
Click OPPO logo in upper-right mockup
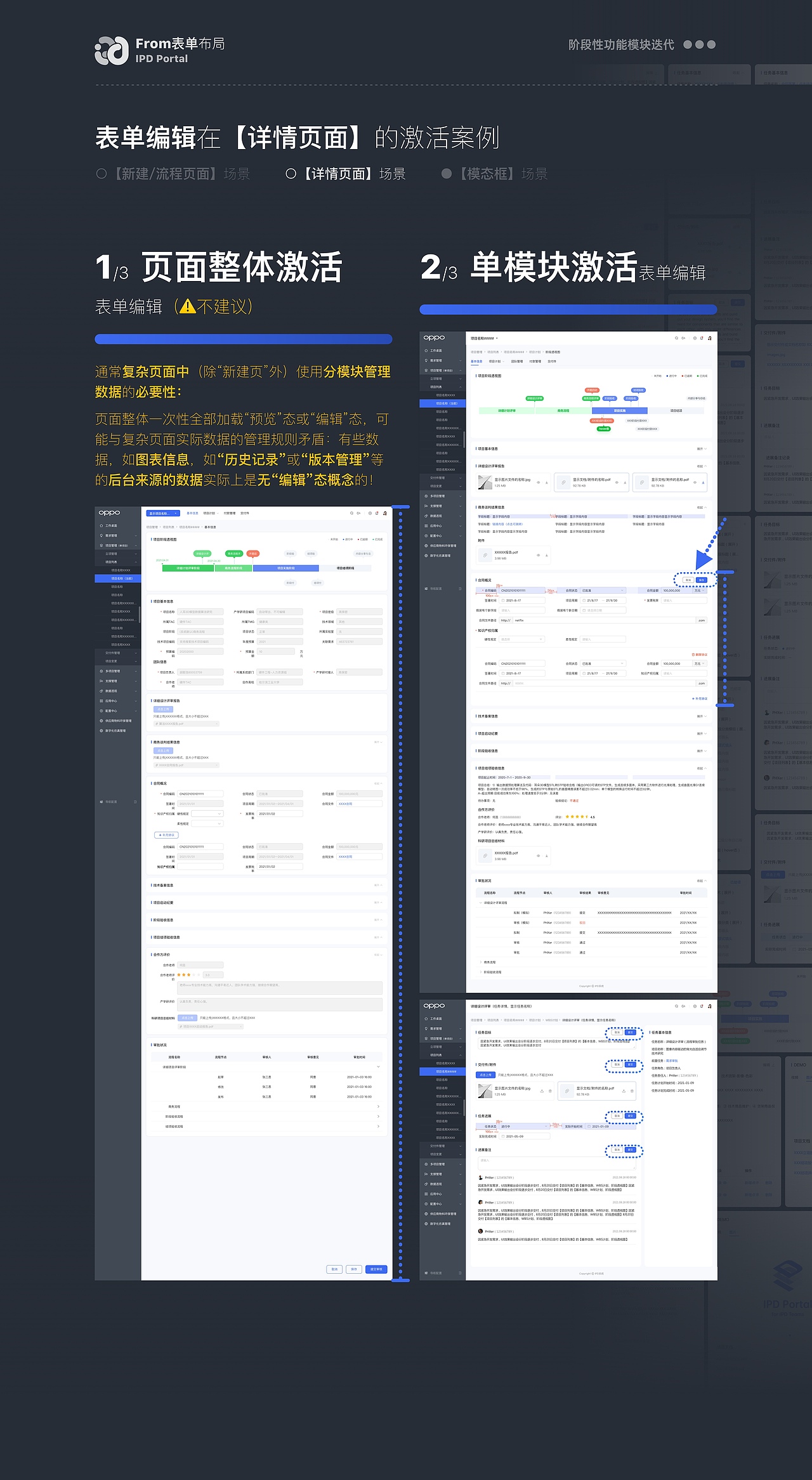tap(434, 337)
